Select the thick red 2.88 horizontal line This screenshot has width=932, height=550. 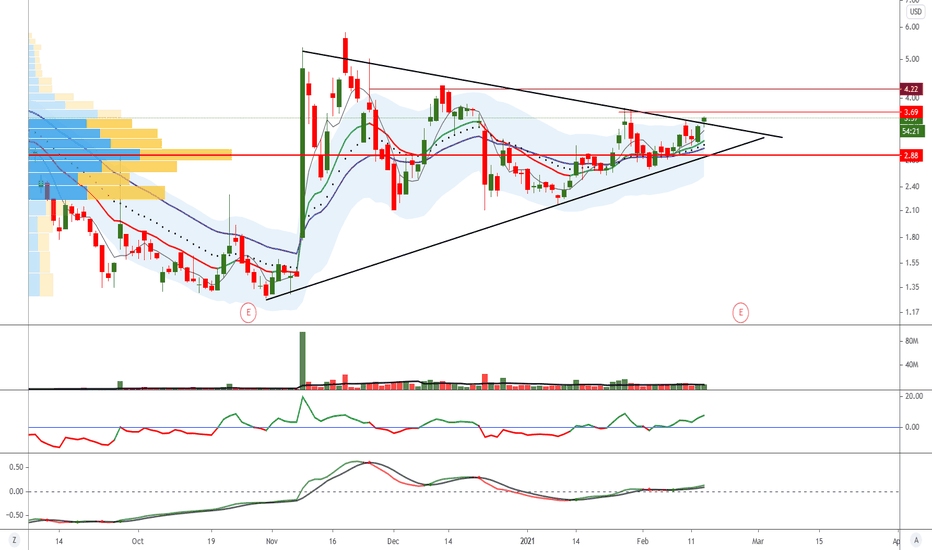[x=464, y=156]
